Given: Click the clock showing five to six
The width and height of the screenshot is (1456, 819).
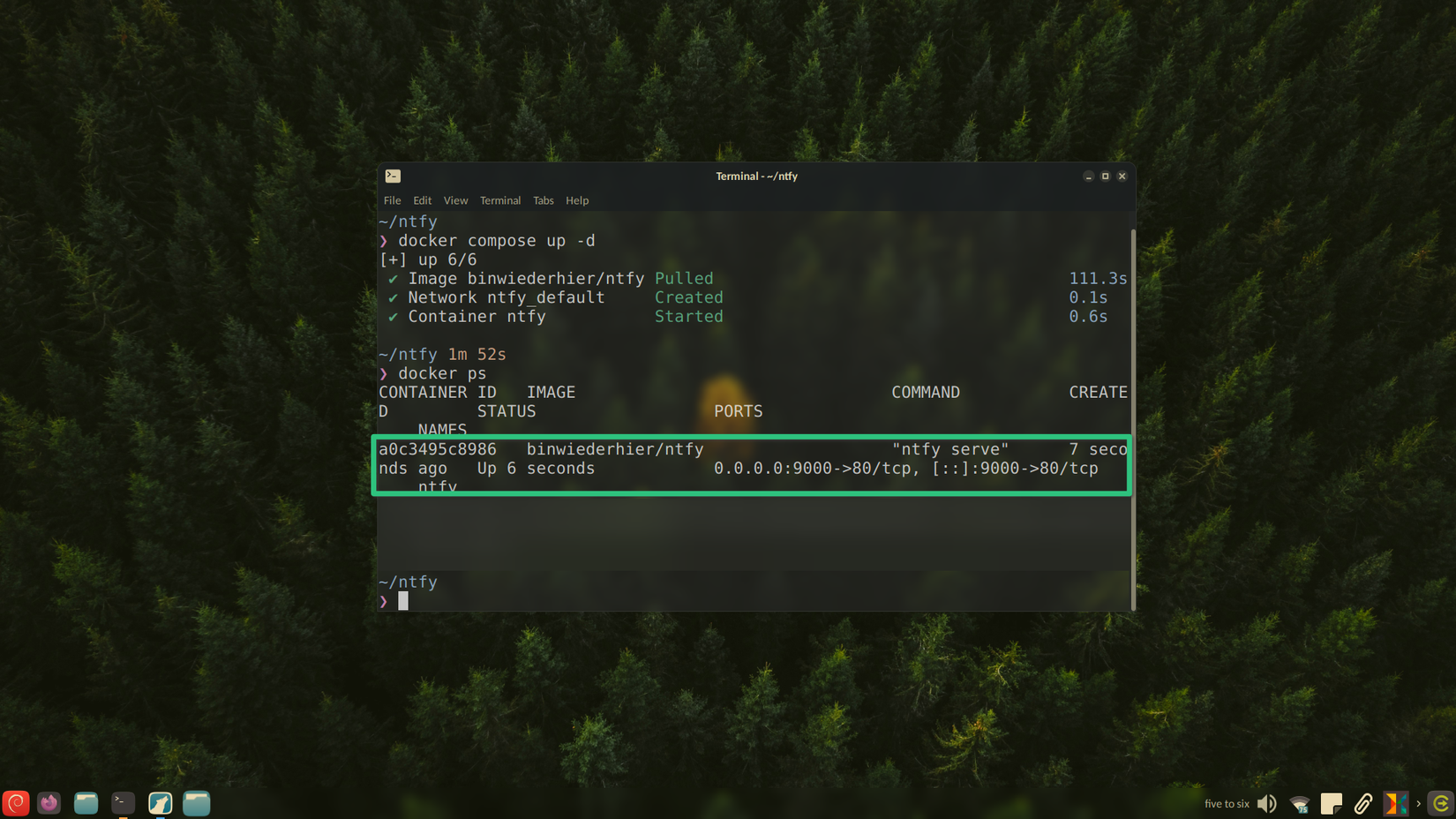Looking at the screenshot, I should (1227, 803).
